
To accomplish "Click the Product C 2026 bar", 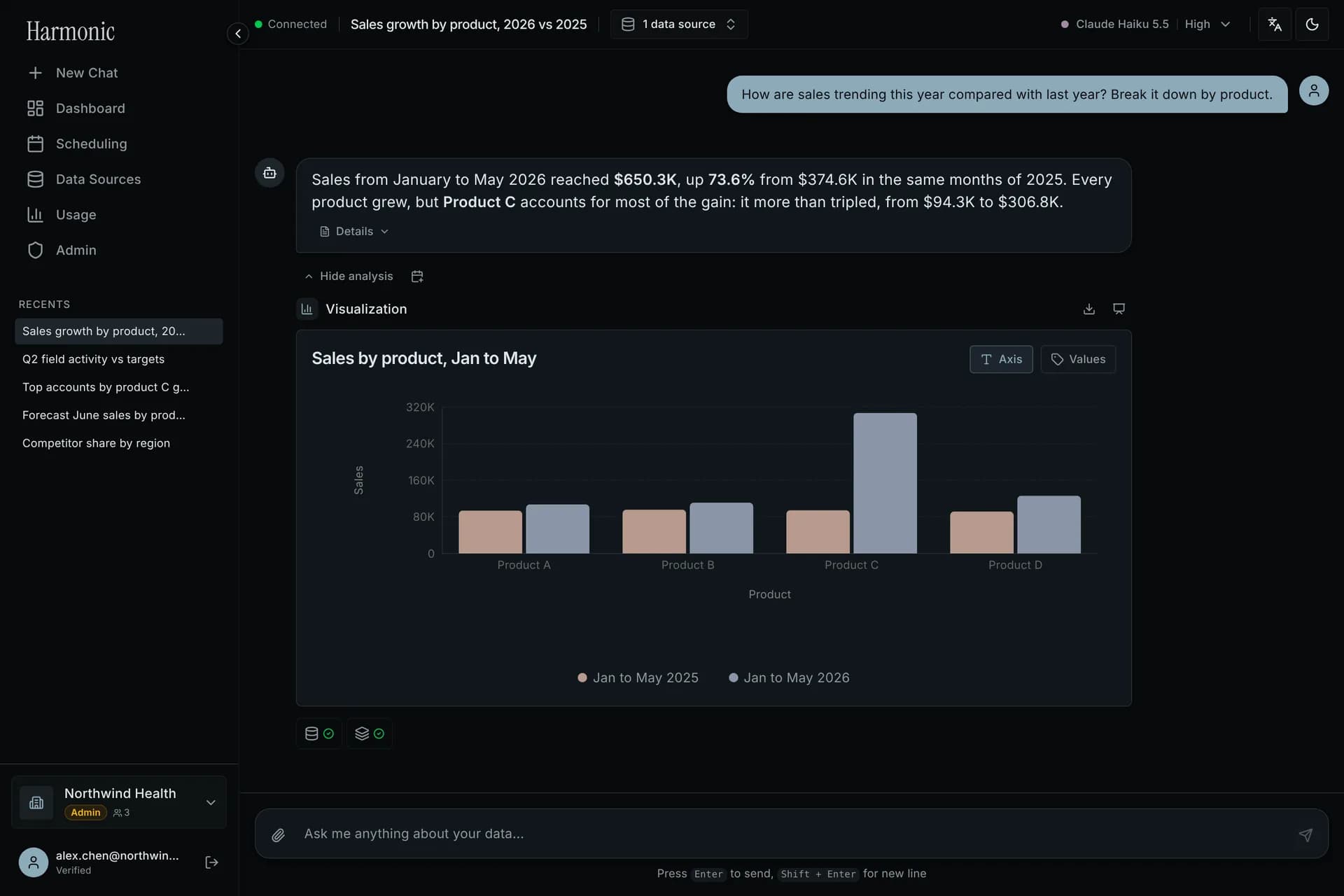I will [x=885, y=483].
